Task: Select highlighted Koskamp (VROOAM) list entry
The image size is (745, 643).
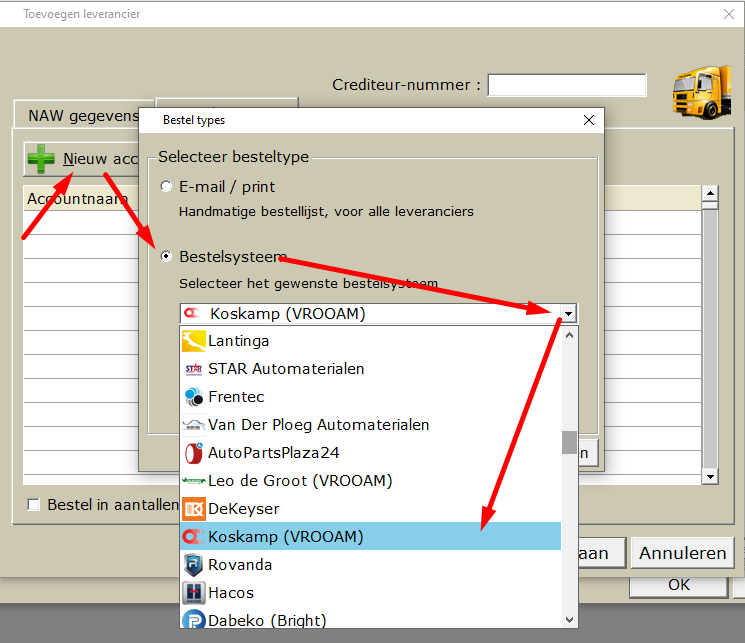Action: 371,537
